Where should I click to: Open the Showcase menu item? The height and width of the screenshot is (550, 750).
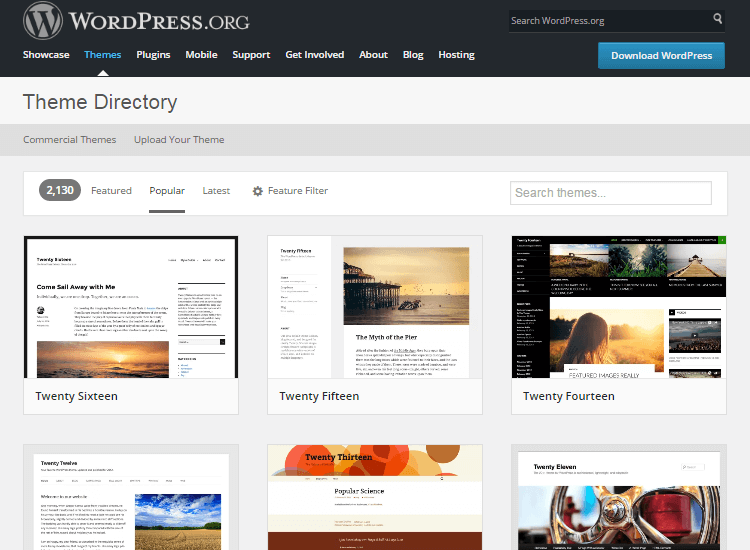46,55
